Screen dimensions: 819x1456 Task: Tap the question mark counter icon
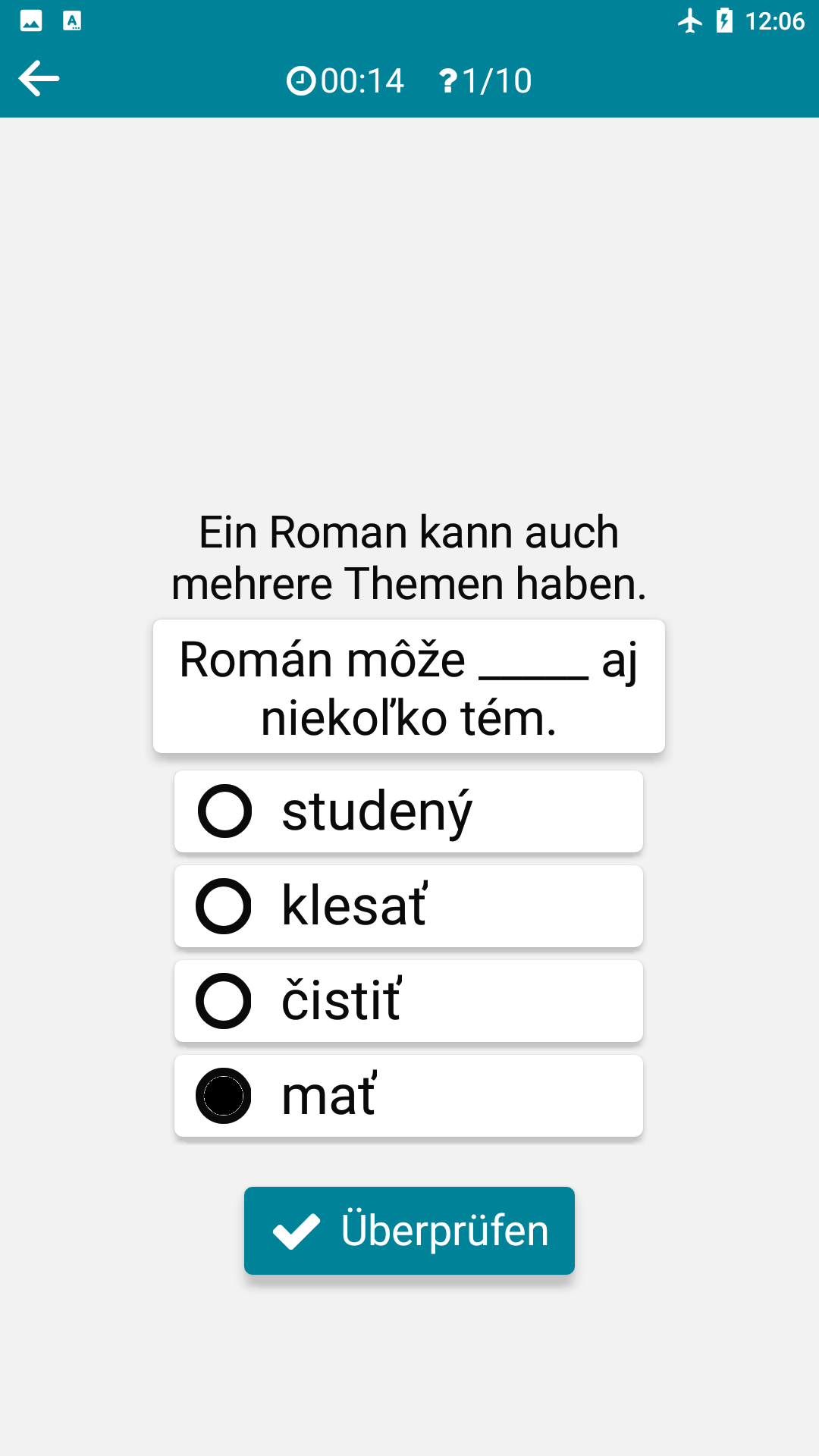pyautogui.click(x=448, y=80)
